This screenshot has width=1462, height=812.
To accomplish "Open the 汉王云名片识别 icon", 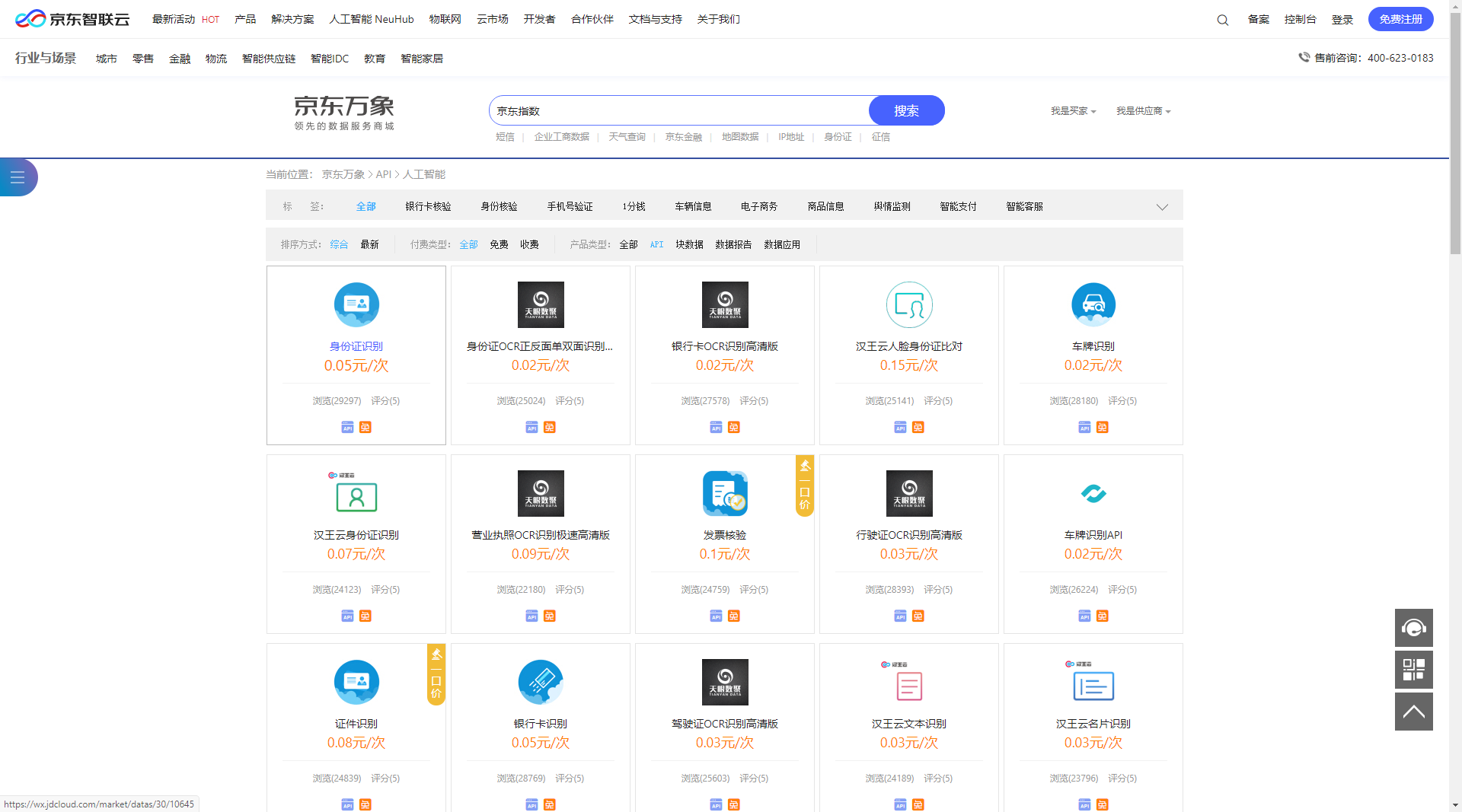I will tap(1093, 682).
